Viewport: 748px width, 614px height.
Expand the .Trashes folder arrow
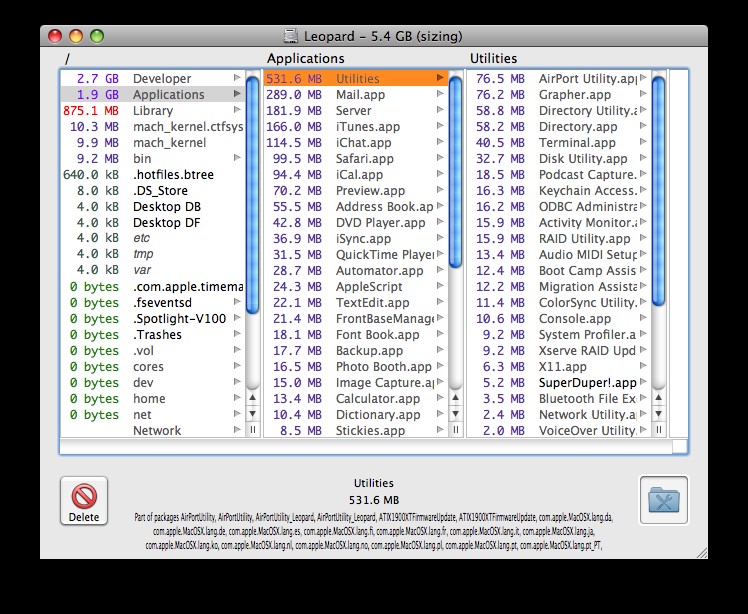coord(237,333)
